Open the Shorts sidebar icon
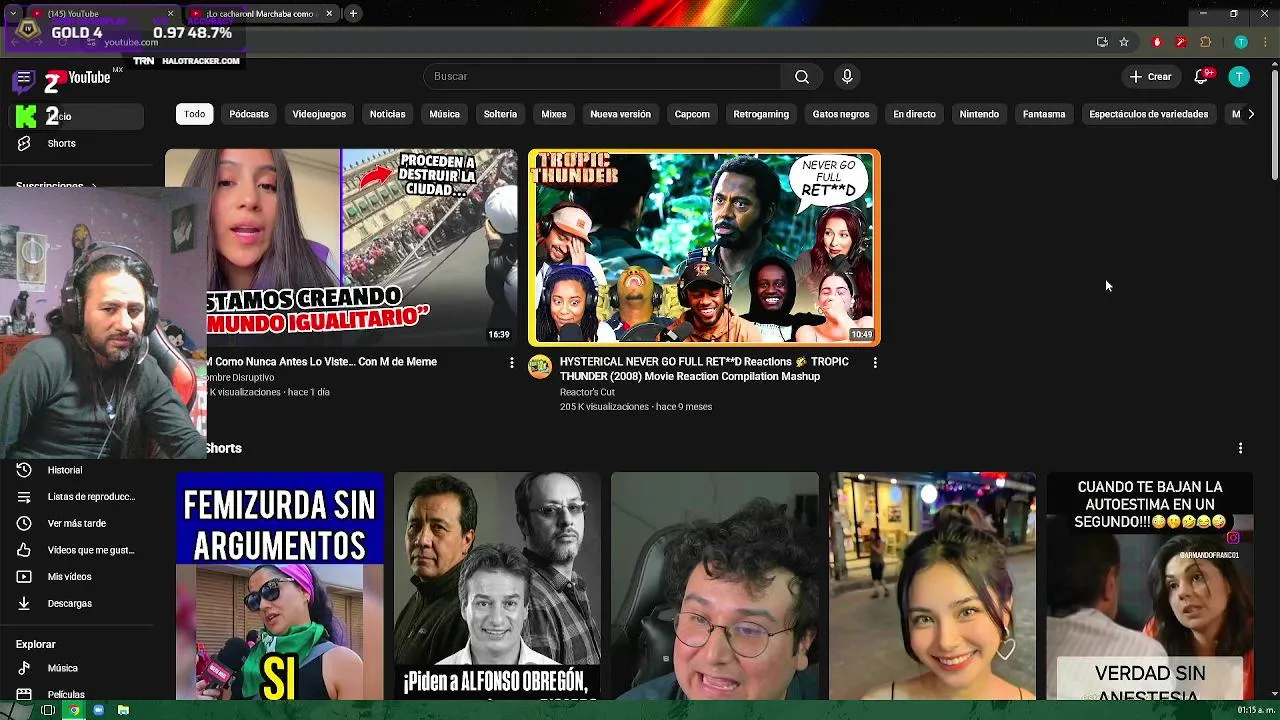The width and height of the screenshot is (1280, 720). (25, 143)
